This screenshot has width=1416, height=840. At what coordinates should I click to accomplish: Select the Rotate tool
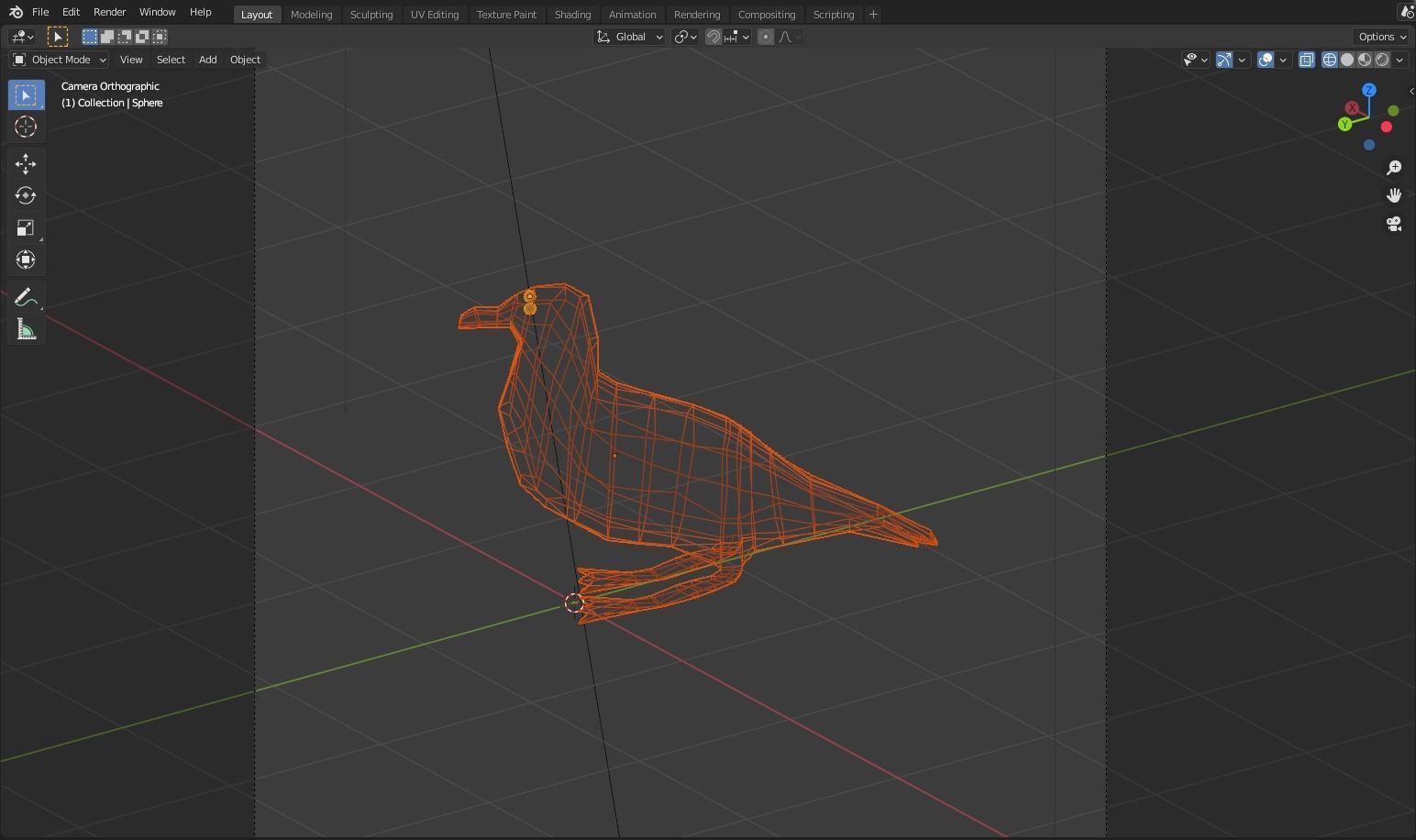(26, 195)
